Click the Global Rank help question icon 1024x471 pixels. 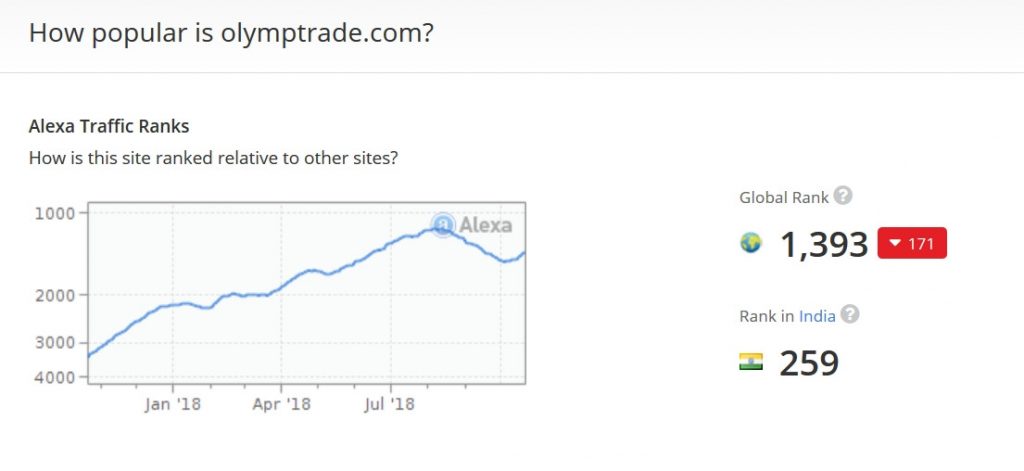pos(843,196)
